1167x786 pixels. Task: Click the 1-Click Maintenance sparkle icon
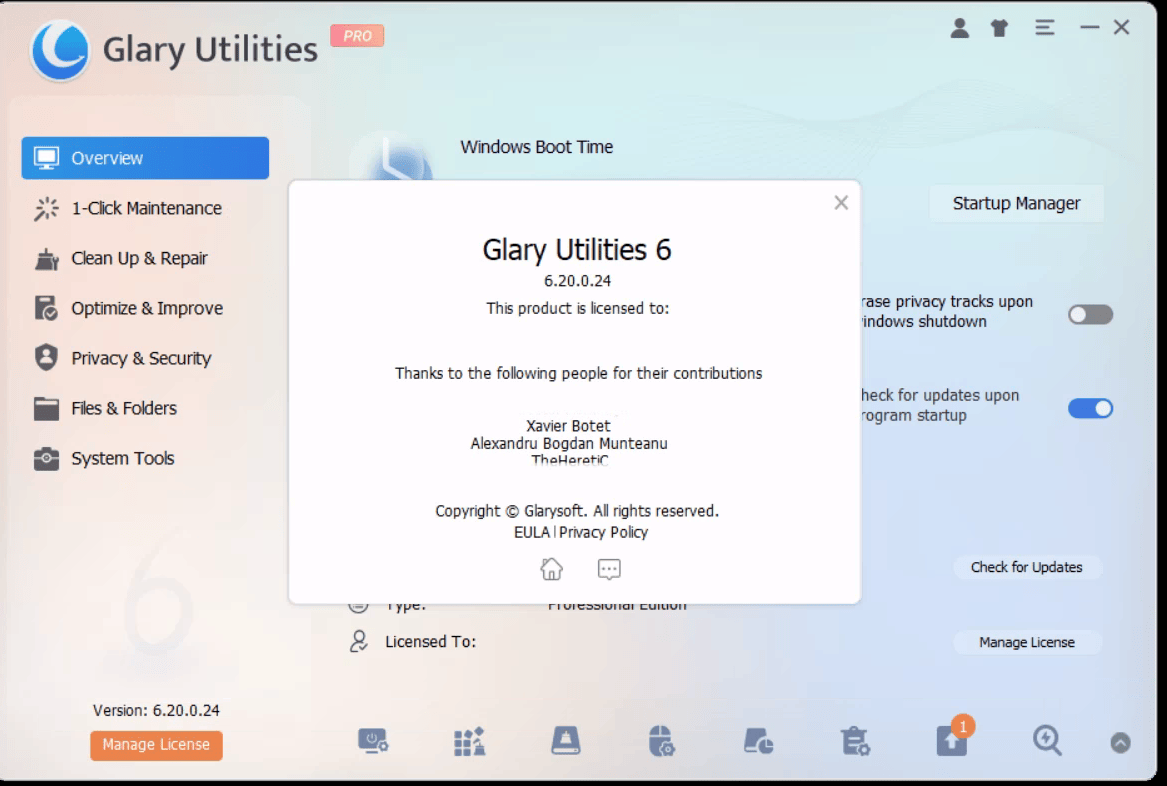click(46, 208)
